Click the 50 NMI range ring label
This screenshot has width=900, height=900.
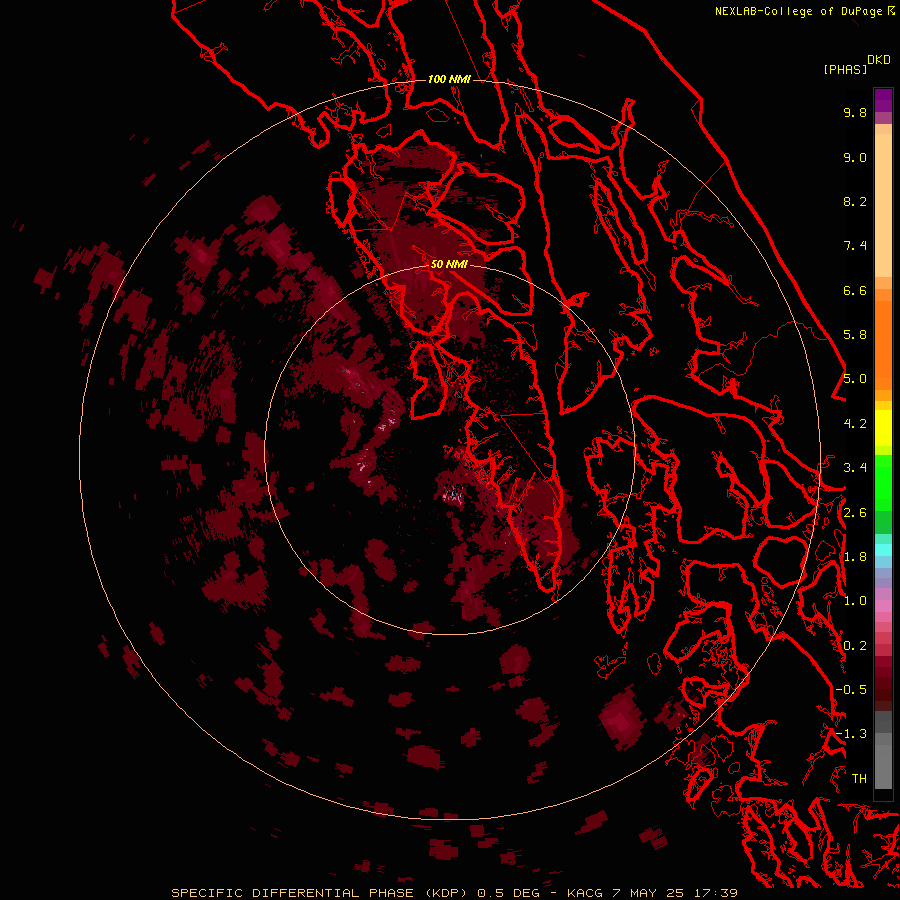[449, 264]
